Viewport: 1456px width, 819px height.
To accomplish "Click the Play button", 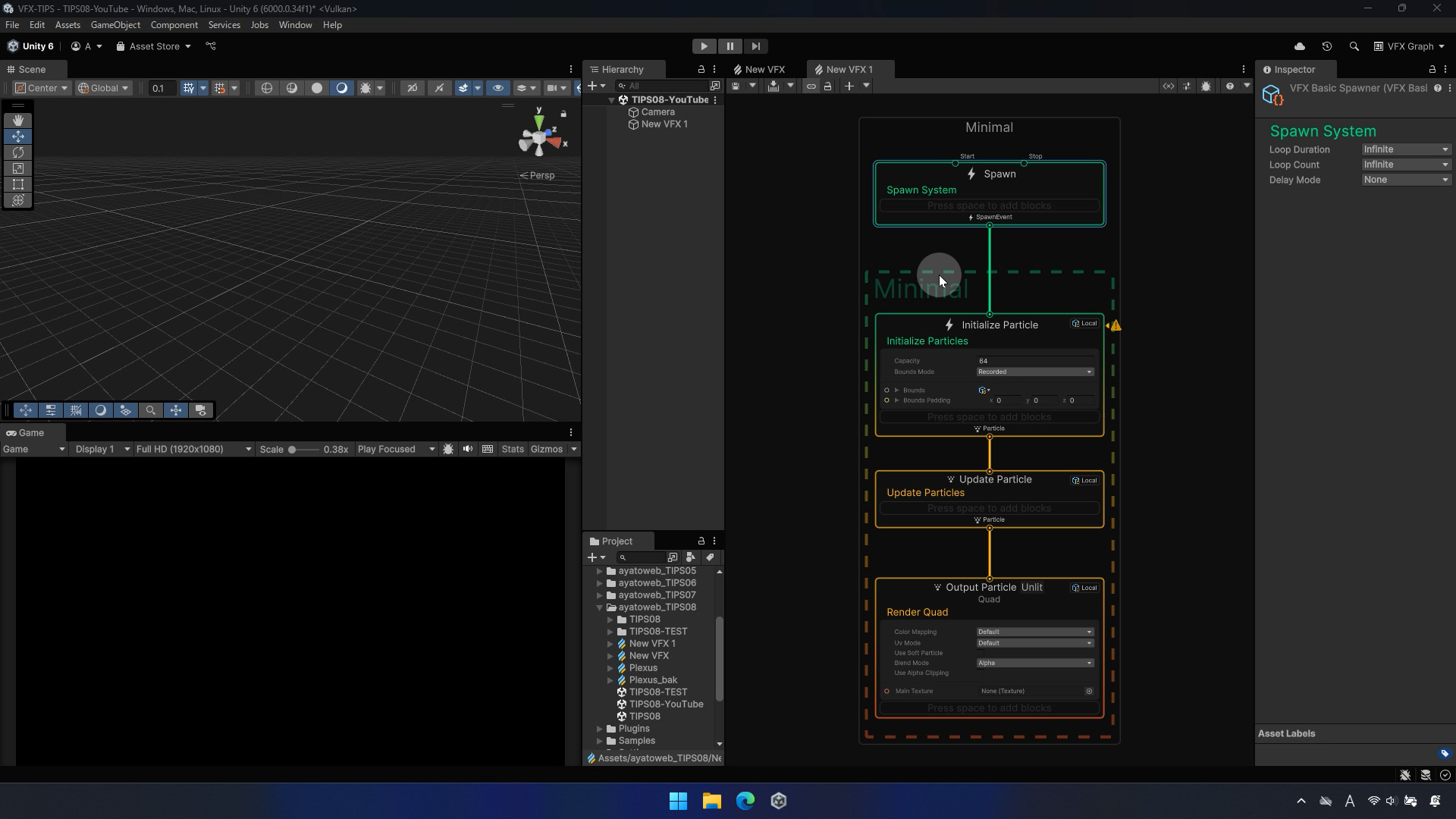I will tap(704, 46).
